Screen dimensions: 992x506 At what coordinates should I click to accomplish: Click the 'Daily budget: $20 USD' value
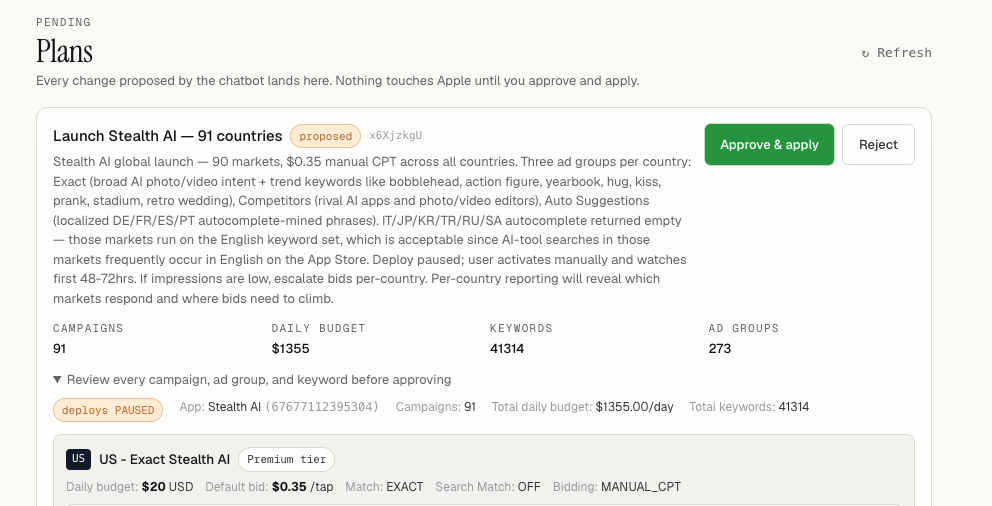[130, 487]
